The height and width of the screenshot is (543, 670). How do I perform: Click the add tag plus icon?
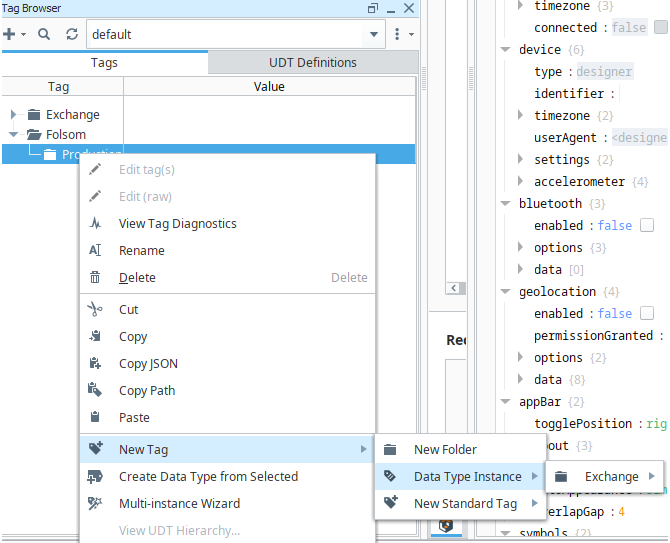point(10,34)
